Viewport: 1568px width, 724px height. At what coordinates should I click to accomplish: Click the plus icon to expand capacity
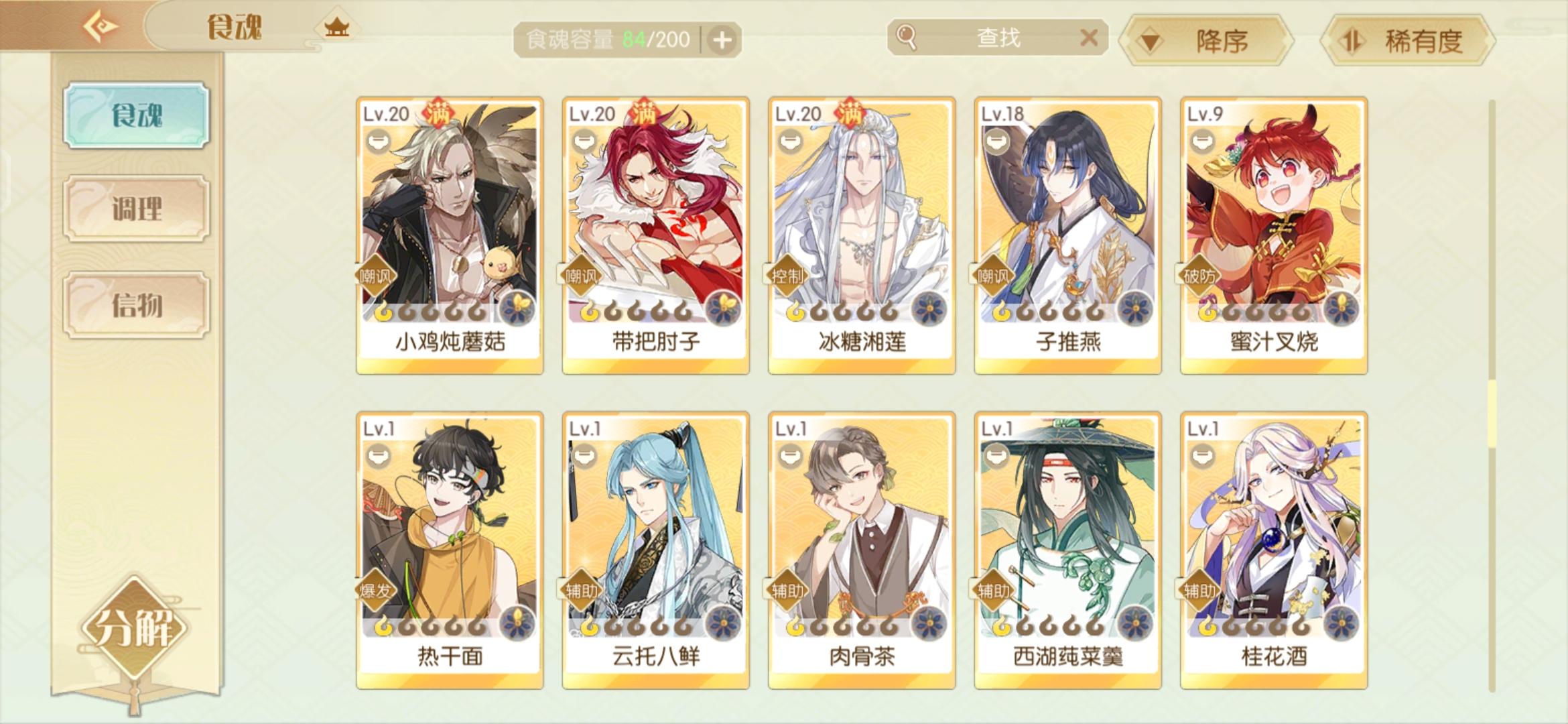tap(722, 40)
